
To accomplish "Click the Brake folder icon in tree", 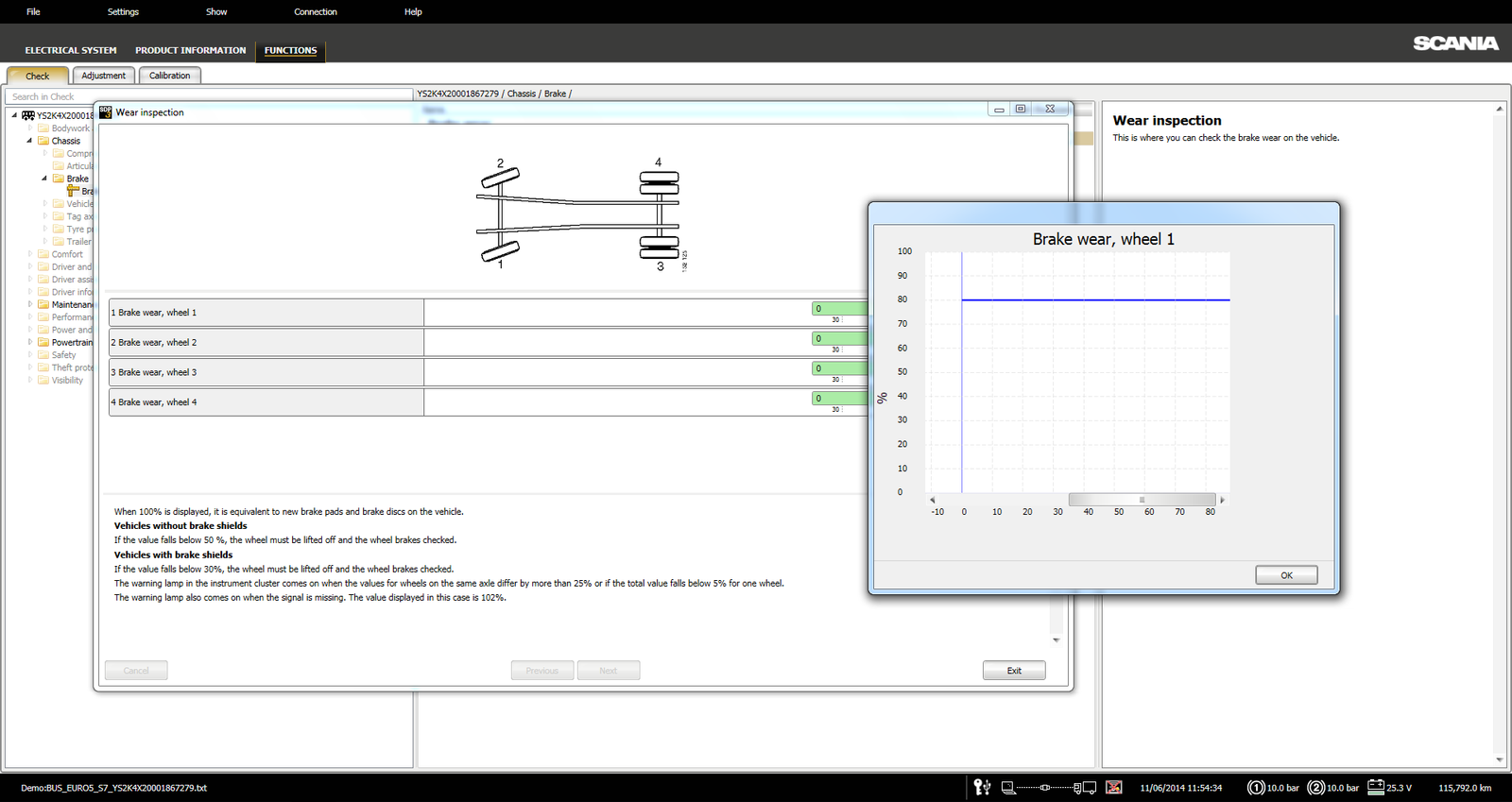I will (59, 179).
